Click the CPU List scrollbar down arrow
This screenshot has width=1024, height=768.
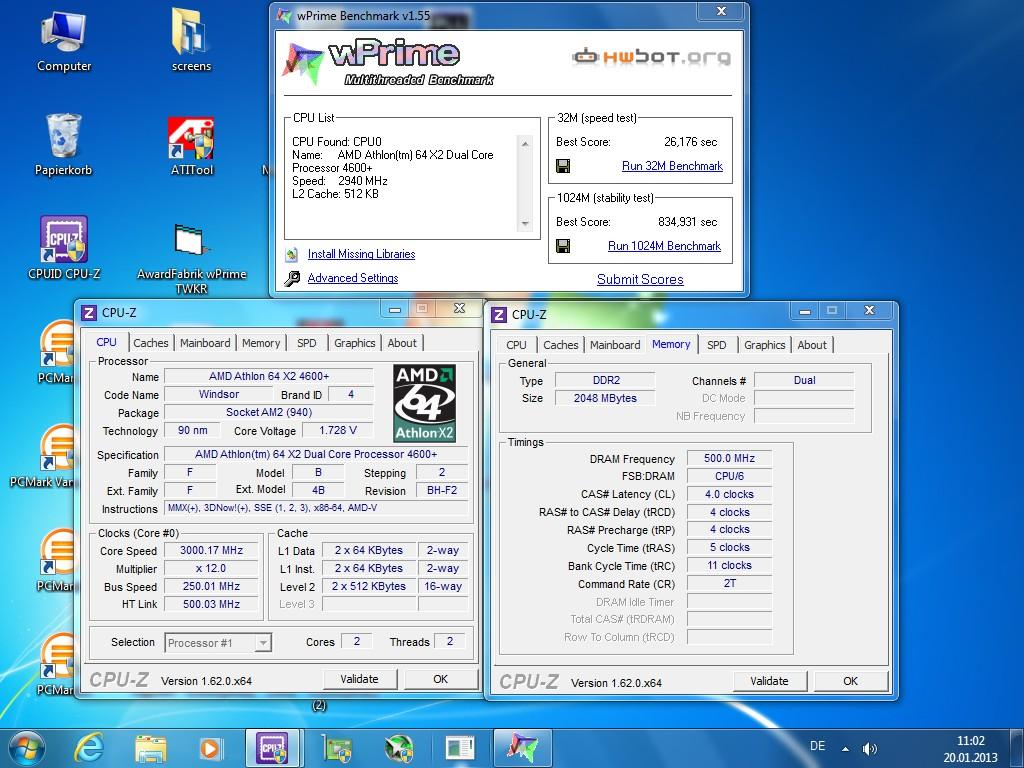pos(525,224)
